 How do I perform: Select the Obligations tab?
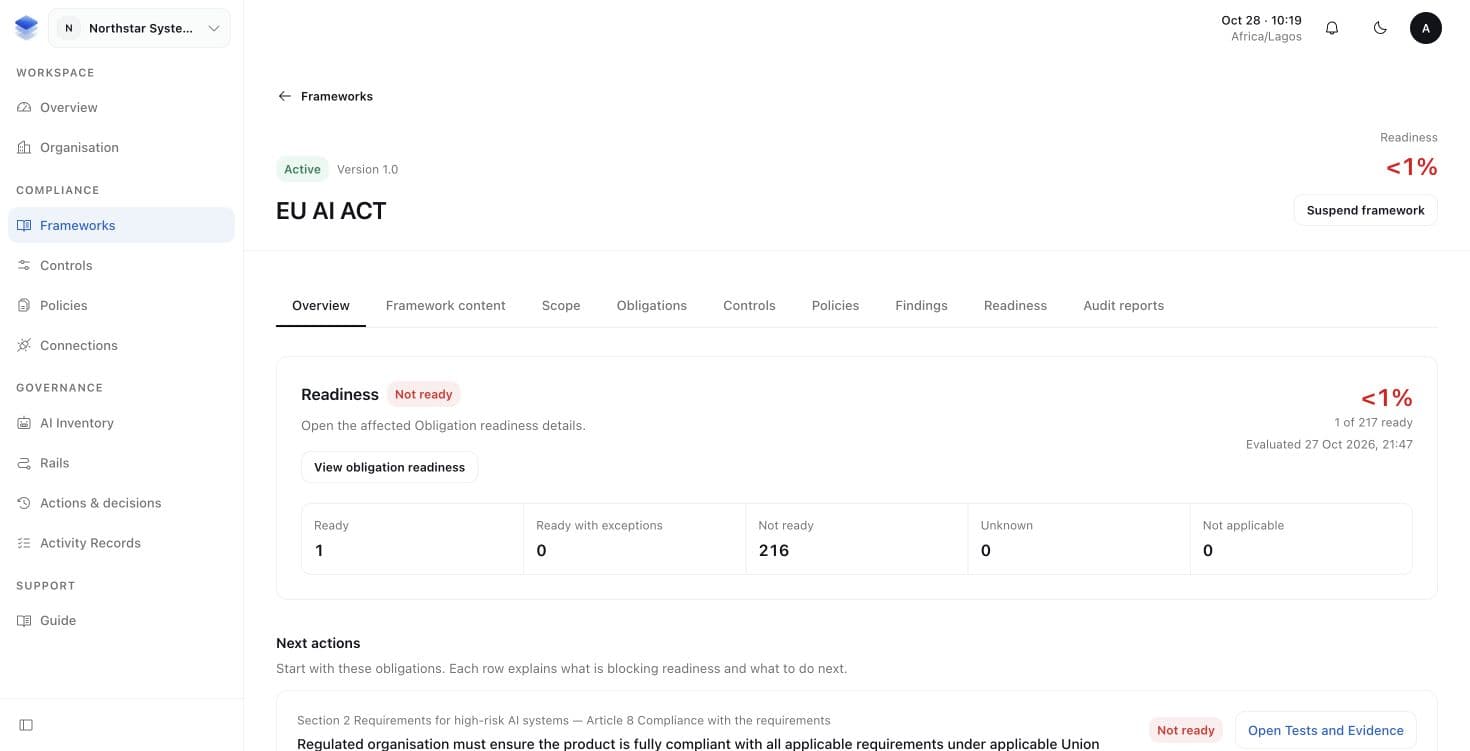[x=652, y=305]
